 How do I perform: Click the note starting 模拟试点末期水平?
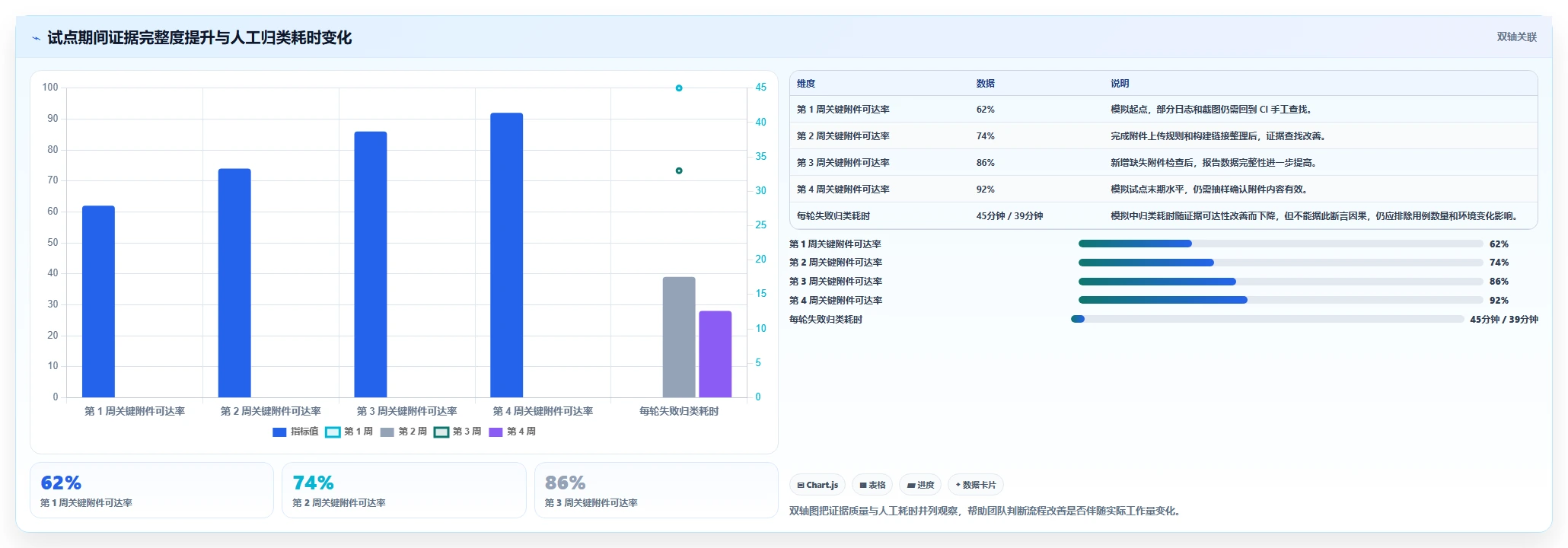[x=1210, y=190]
